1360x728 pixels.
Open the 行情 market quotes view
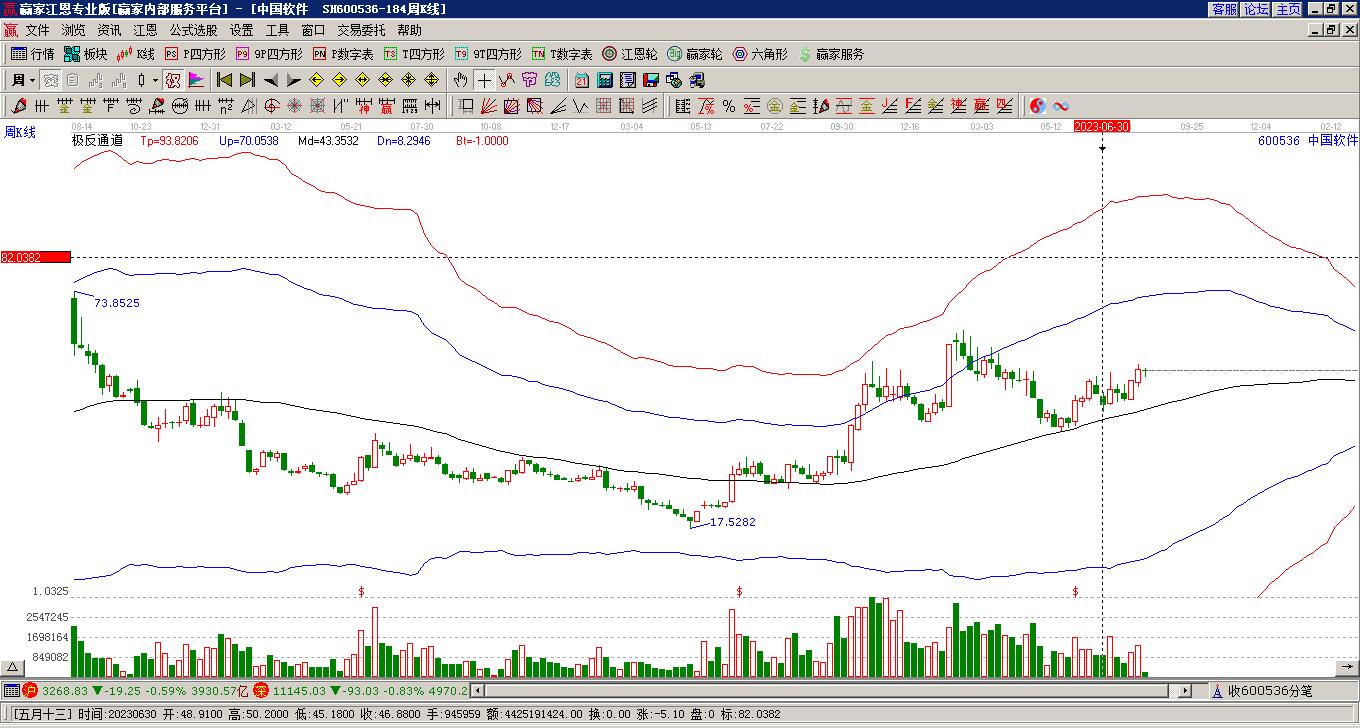(33, 54)
